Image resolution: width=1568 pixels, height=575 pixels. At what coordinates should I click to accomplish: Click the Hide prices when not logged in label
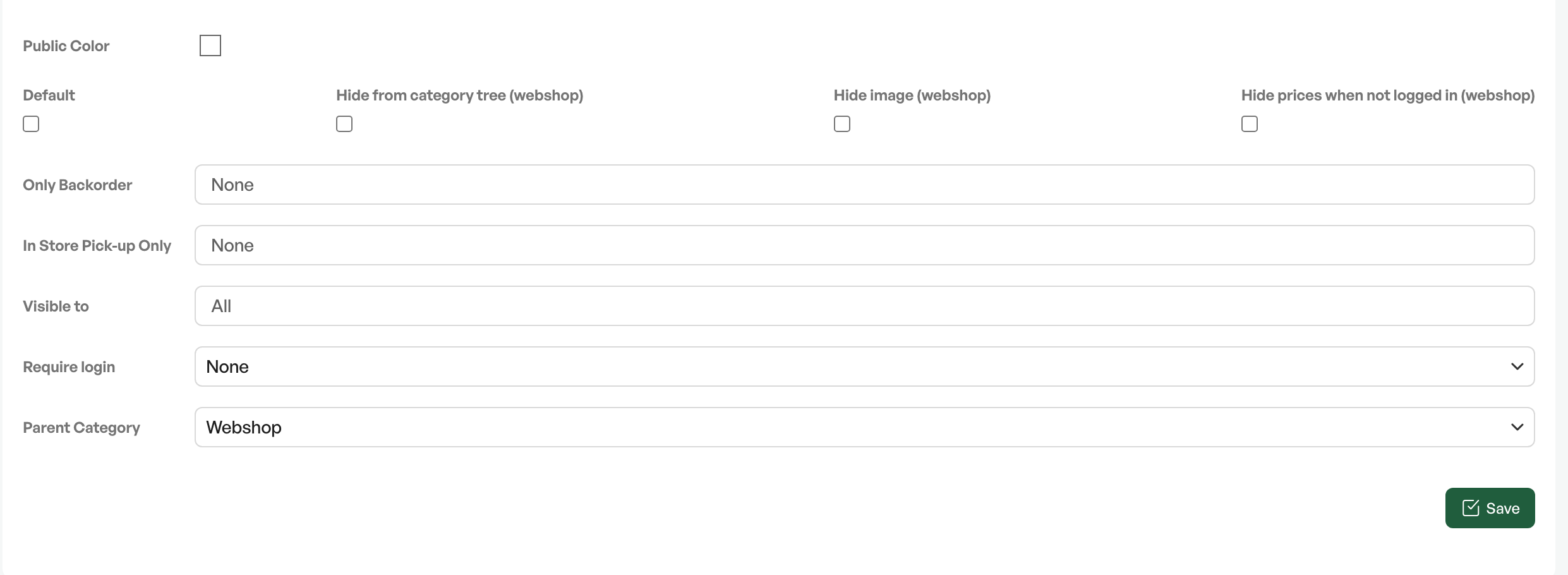pyautogui.click(x=1388, y=95)
